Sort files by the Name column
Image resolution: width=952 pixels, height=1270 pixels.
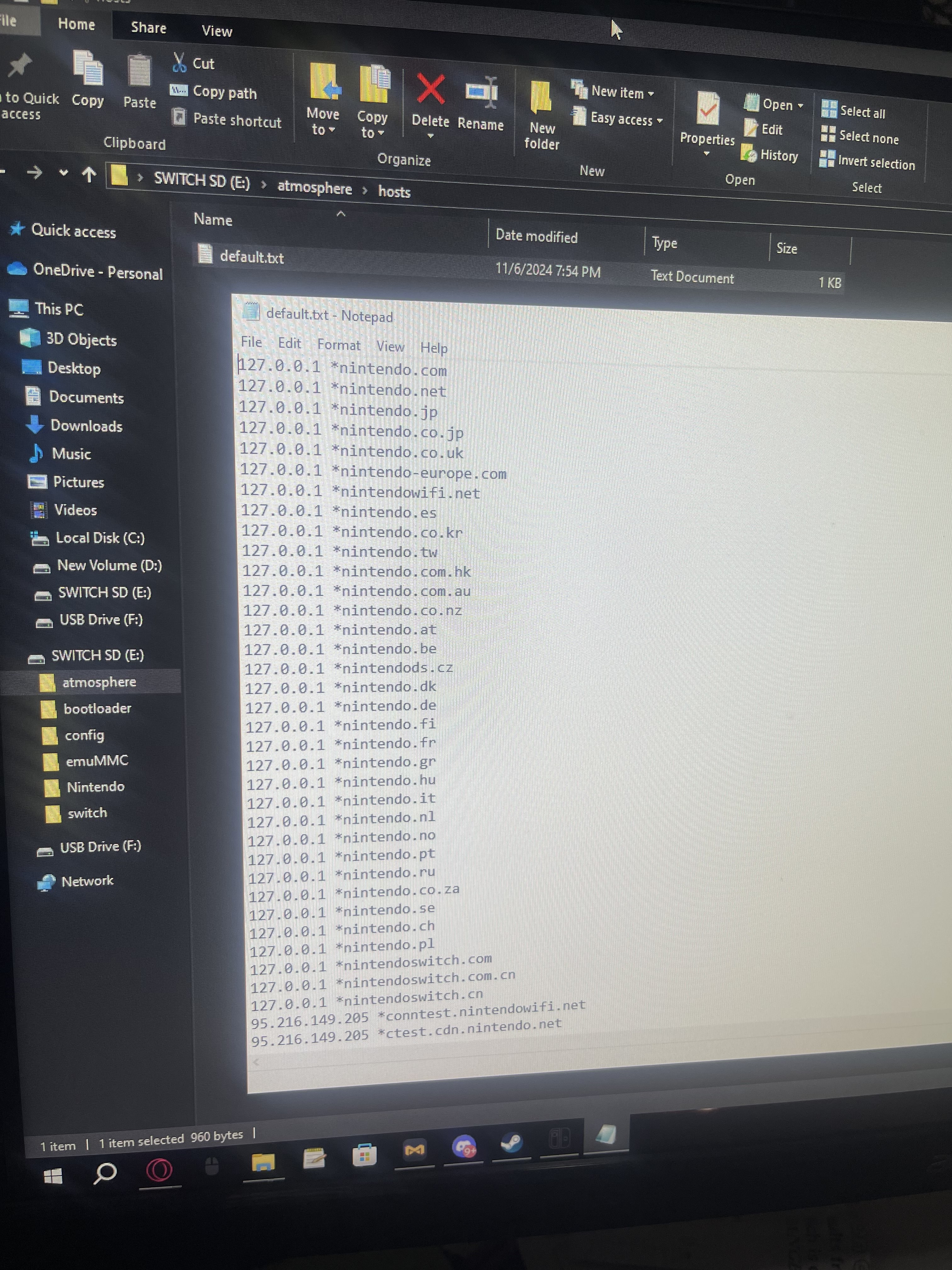click(213, 219)
